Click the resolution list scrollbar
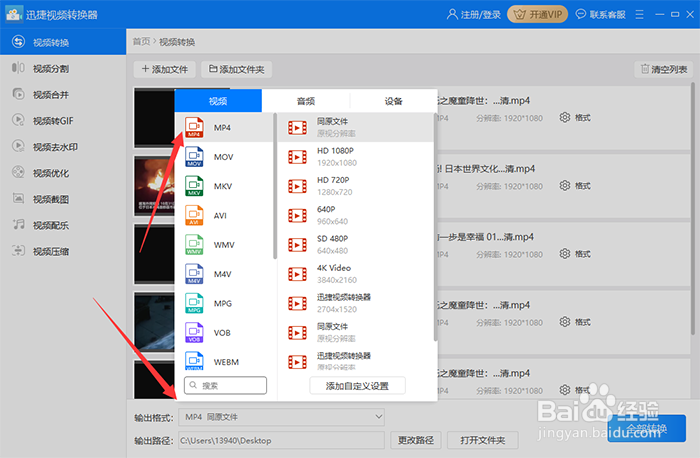700x458 pixels. pyautogui.click(x=435, y=228)
